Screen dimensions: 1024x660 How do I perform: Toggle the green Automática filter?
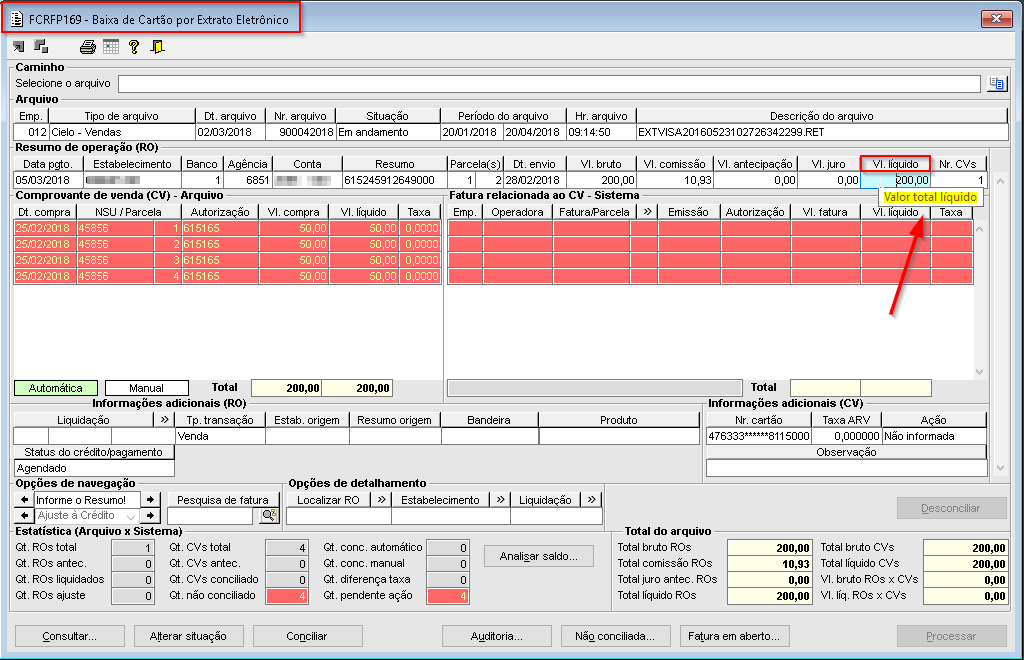[56, 388]
